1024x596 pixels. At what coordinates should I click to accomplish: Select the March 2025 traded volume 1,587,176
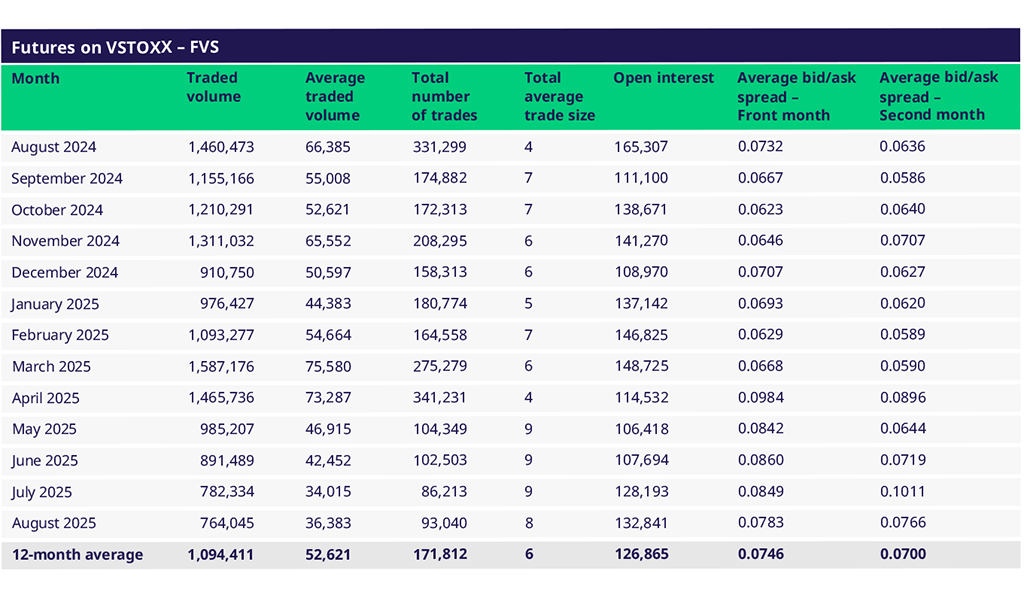click(x=221, y=366)
